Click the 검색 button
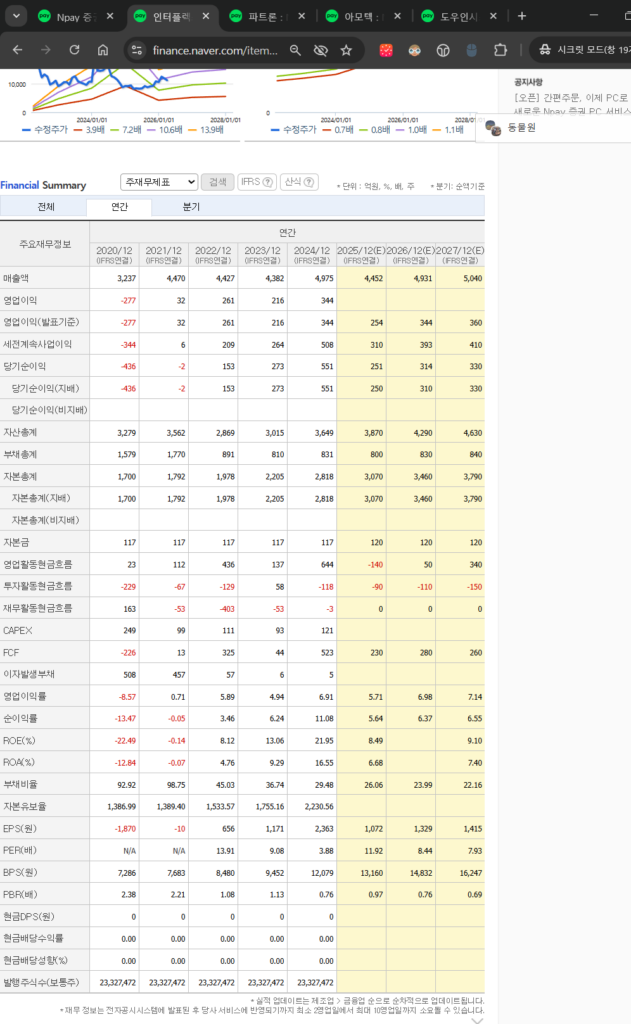The image size is (631, 1024). click(217, 182)
